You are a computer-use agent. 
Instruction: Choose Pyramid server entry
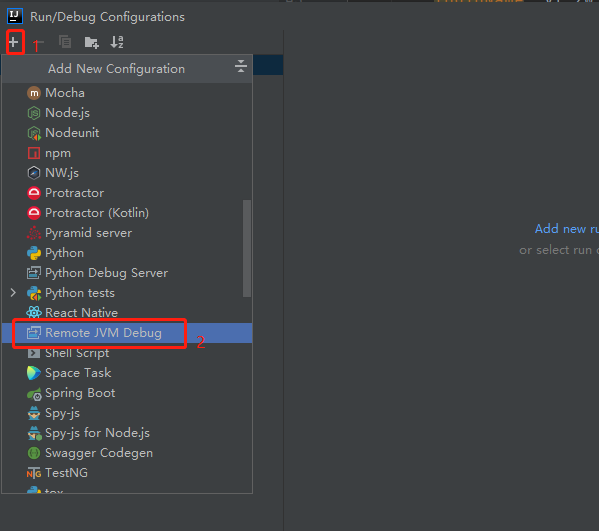[x=127, y=233]
